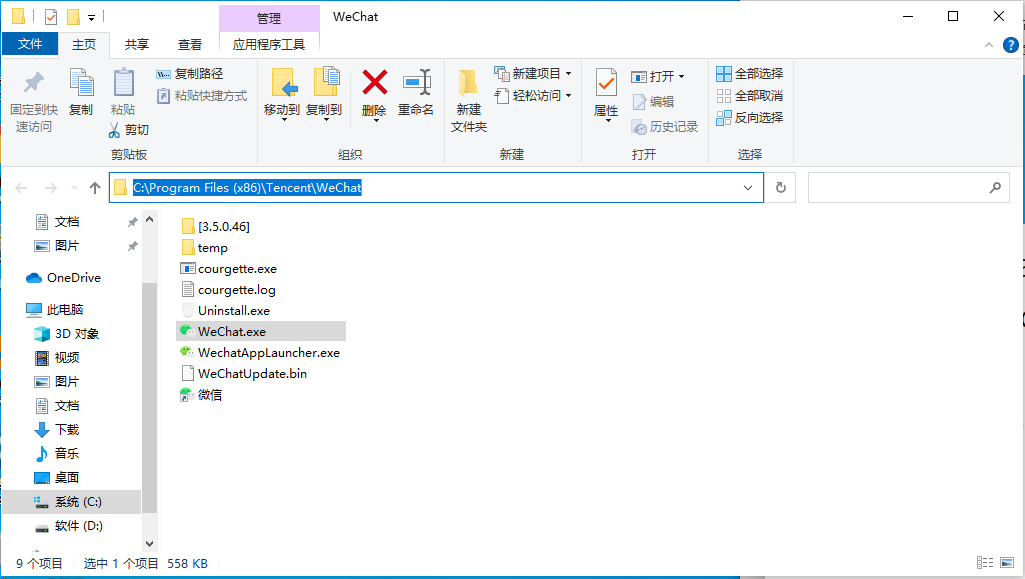
Task: Open Music (音乐) folder
Action: click(x=57, y=454)
